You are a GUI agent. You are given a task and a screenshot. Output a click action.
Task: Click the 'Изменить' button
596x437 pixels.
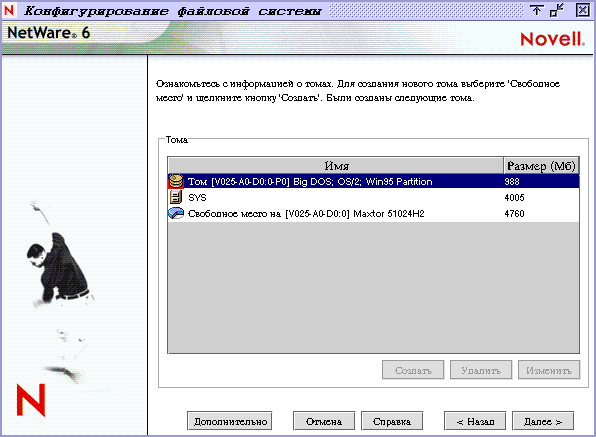[x=549, y=370]
